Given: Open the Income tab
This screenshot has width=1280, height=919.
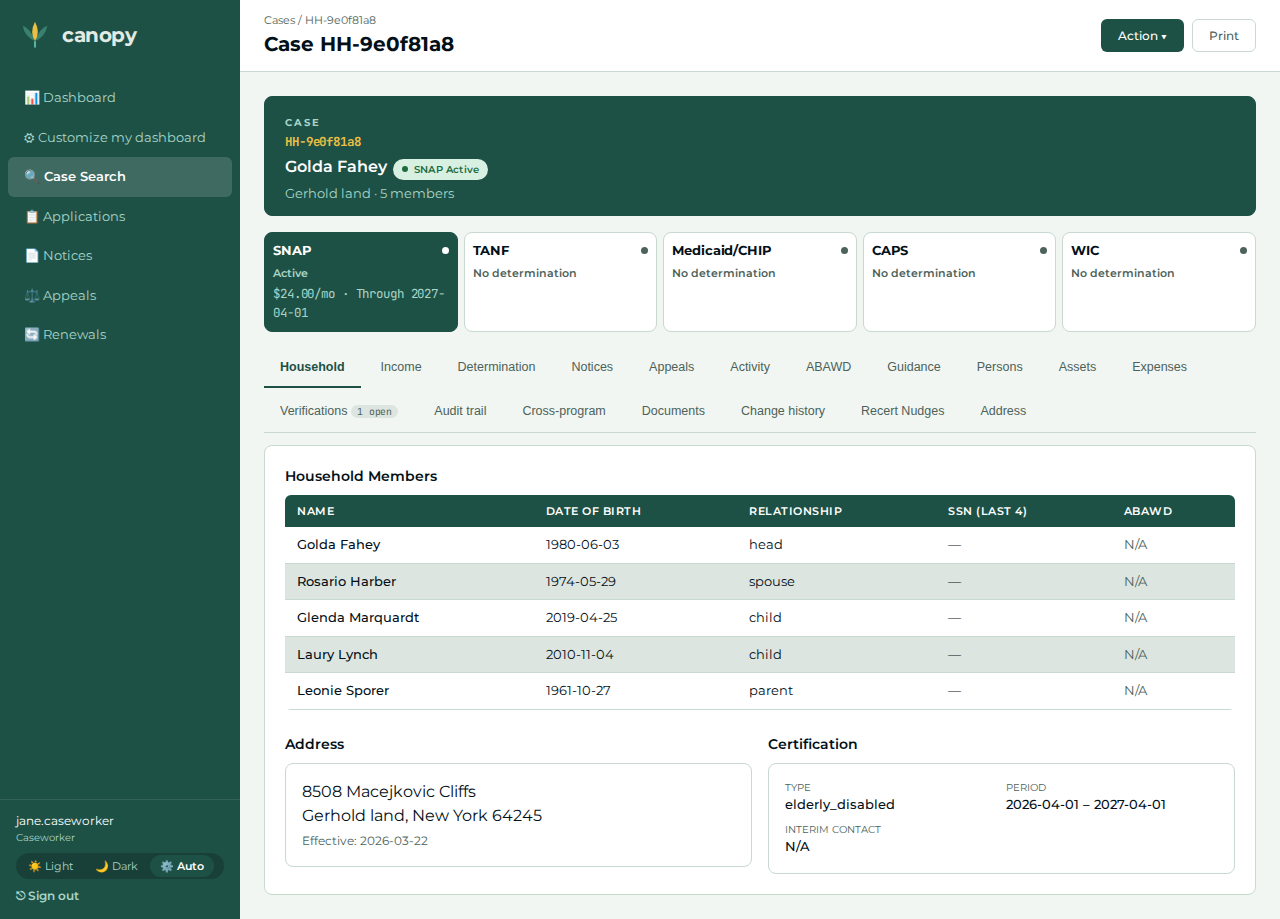Looking at the screenshot, I should pos(401,367).
